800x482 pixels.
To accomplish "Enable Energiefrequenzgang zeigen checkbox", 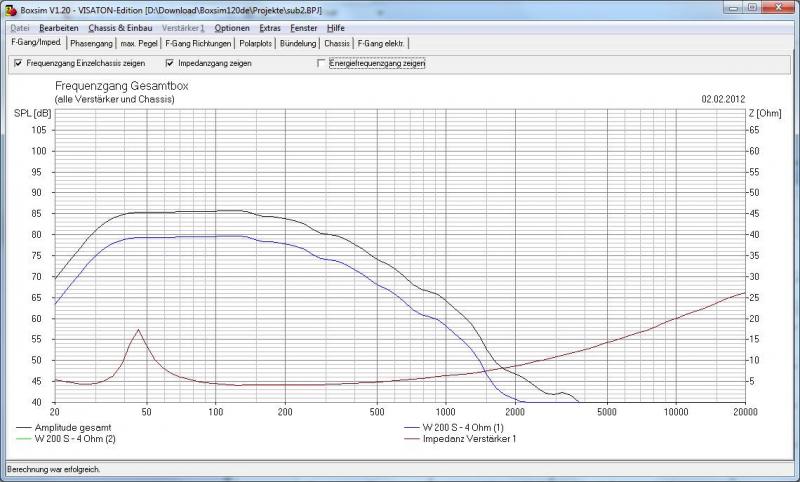I will [321, 63].
